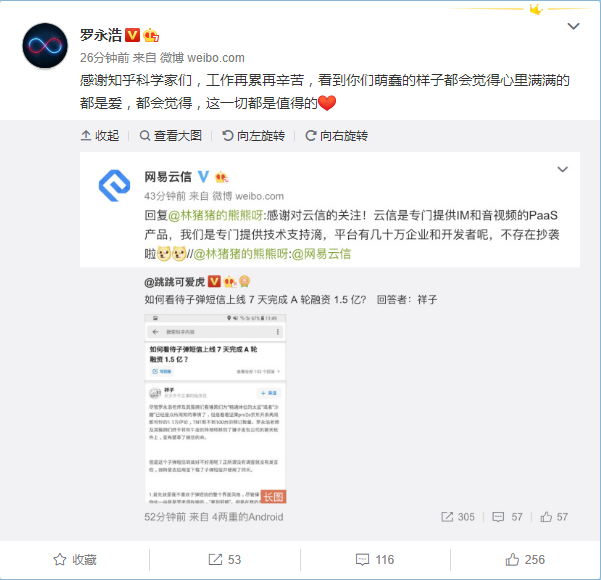This screenshot has width=601, height=580.
Task: Rotate the image left with 向左旋转
Action: (x=253, y=136)
